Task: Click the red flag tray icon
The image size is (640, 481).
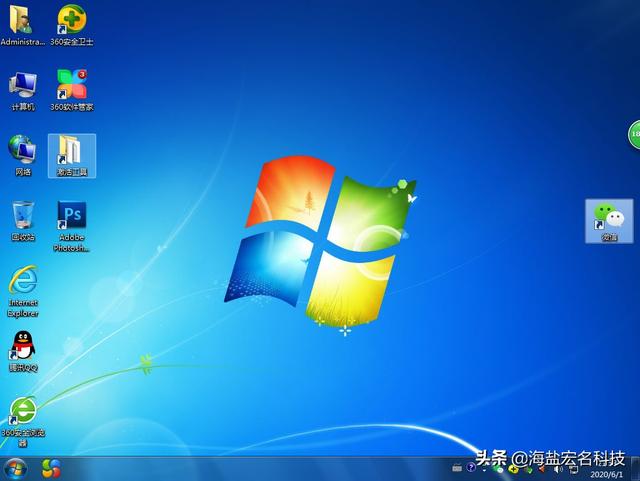Action: [542, 470]
